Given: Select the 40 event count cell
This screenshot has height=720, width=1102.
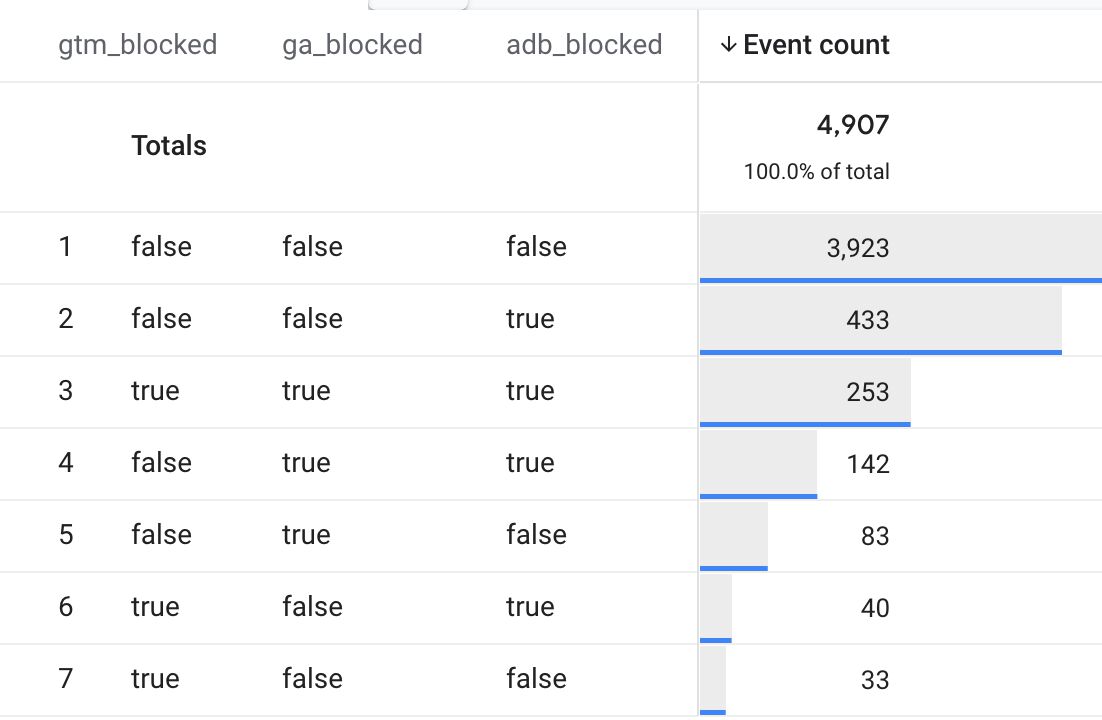Looking at the screenshot, I should point(875,608).
